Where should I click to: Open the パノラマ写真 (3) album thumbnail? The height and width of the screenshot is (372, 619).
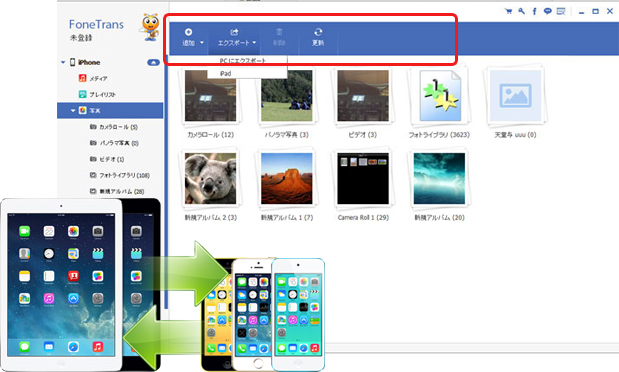coord(287,96)
